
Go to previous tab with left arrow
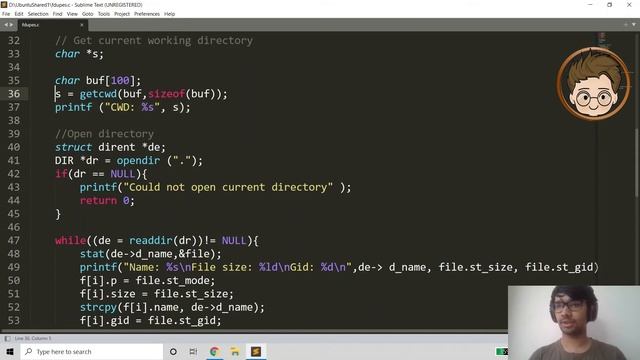(x=6, y=25)
